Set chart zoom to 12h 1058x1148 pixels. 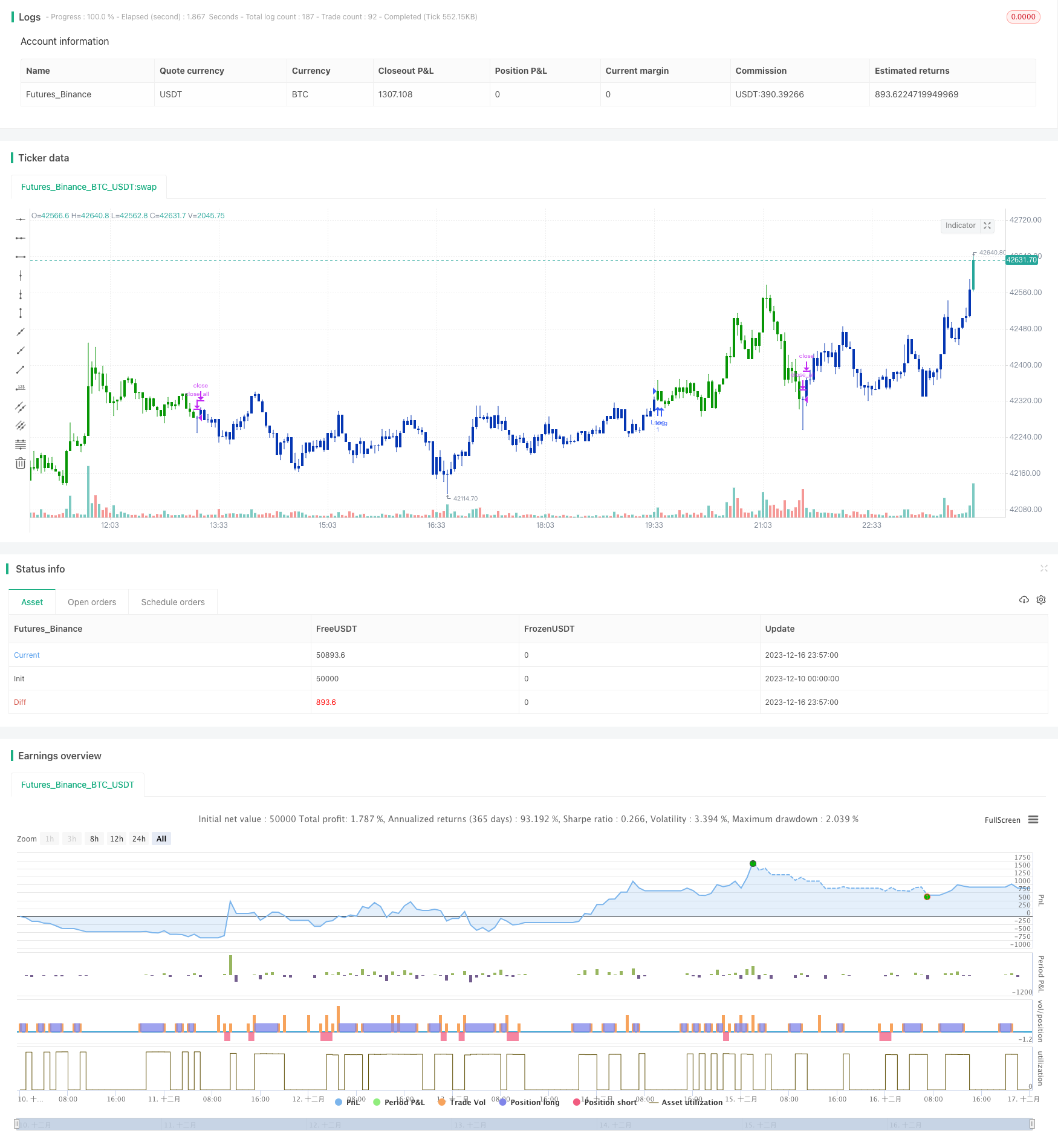click(117, 838)
